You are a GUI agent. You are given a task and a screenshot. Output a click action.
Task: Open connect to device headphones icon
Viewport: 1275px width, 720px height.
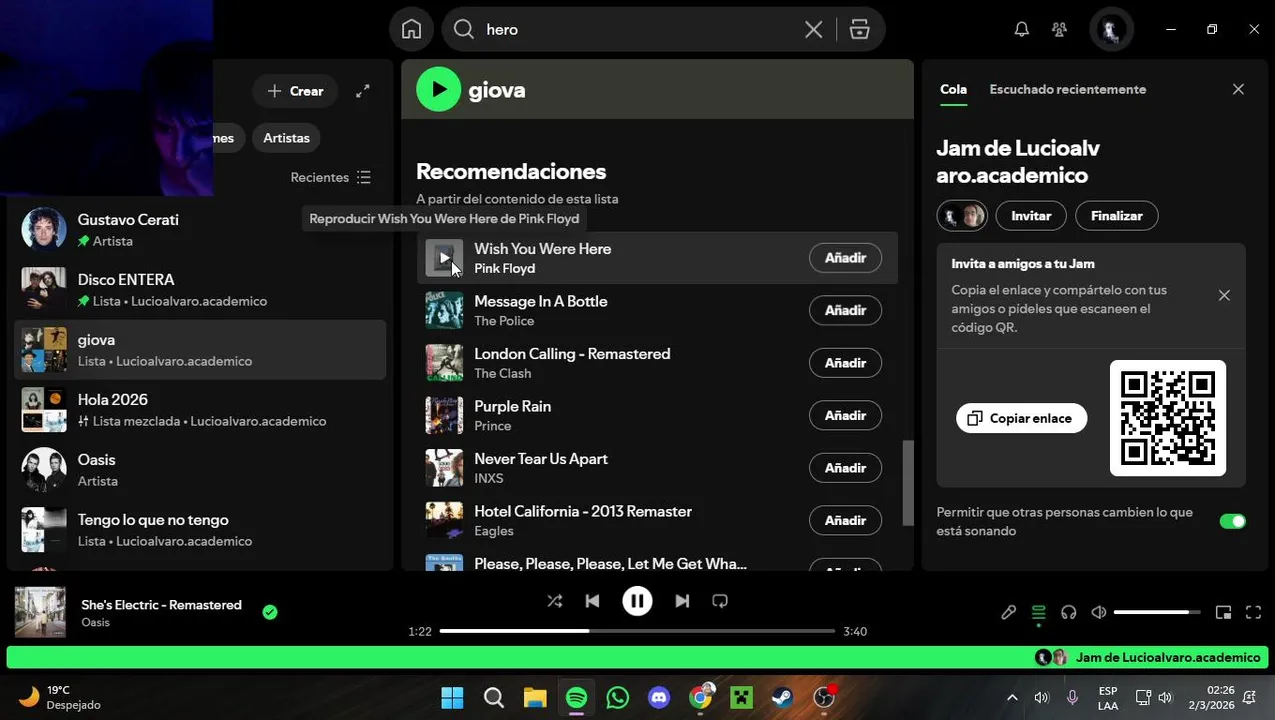click(1068, 612)
